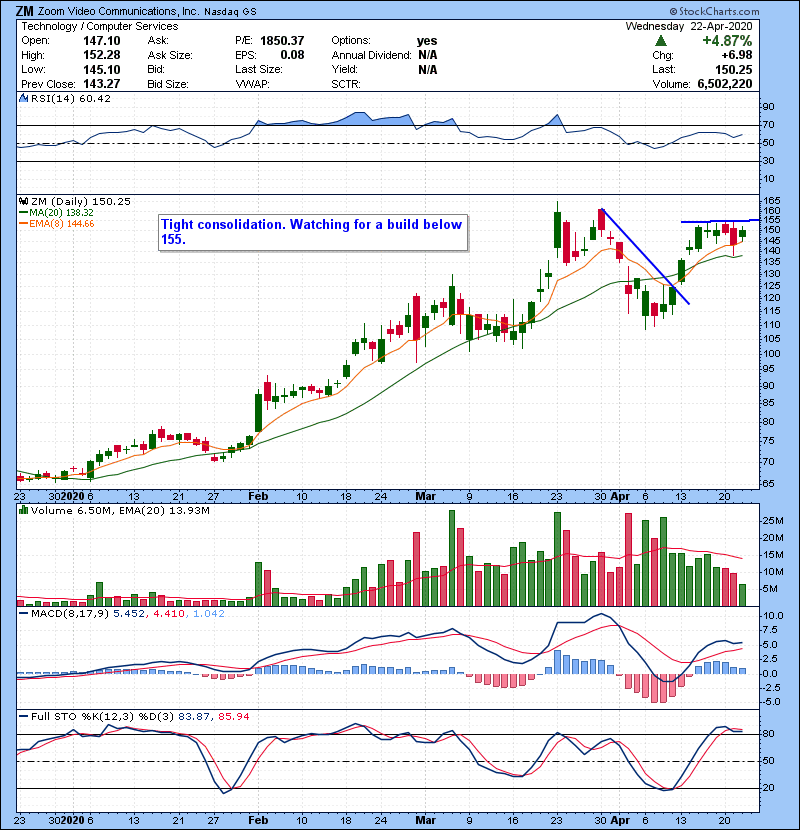Click the 165 price axis label
800x830 pixels.
(770, 201)
